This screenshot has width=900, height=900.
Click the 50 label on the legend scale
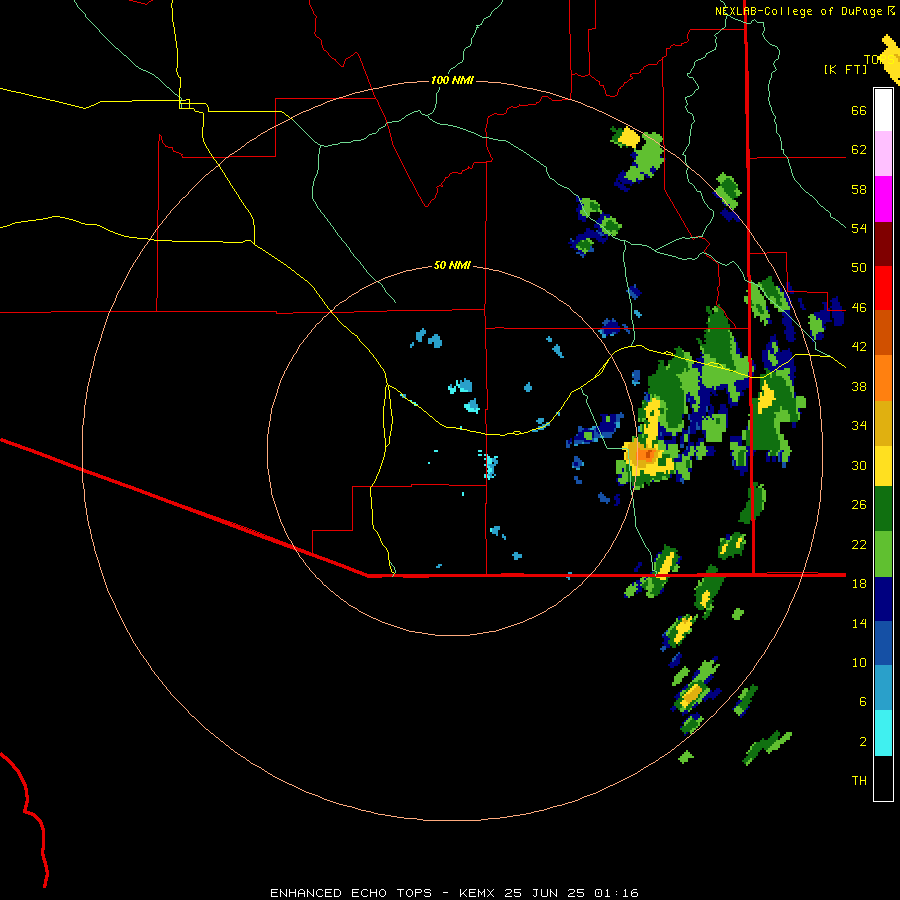pyautogui.click(x=859, y=268)
